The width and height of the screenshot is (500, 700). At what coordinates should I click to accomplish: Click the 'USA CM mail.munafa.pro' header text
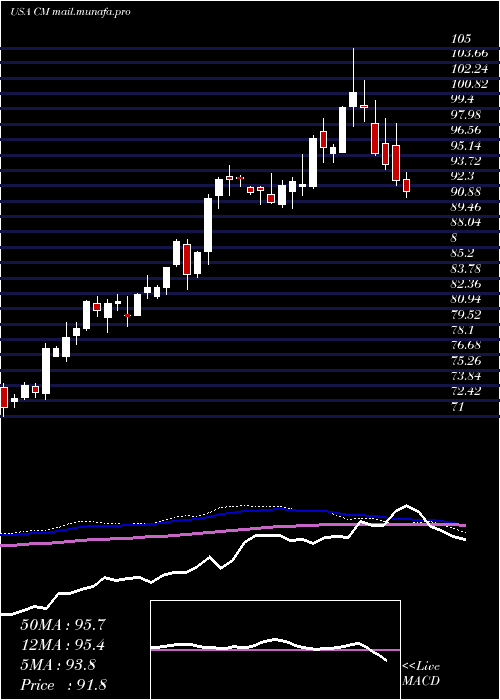(x=70, y=12)
